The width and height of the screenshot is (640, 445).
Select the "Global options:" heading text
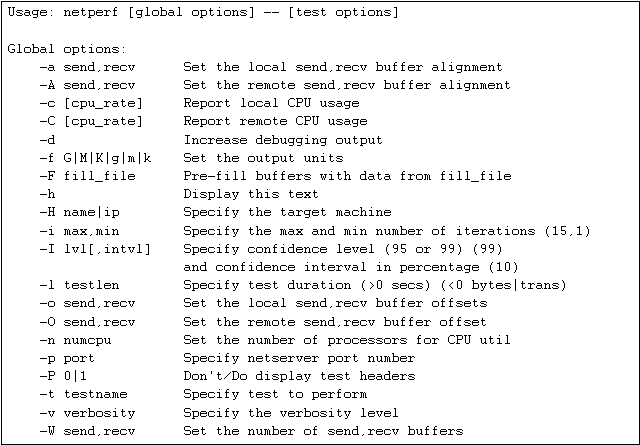(67, 49)
